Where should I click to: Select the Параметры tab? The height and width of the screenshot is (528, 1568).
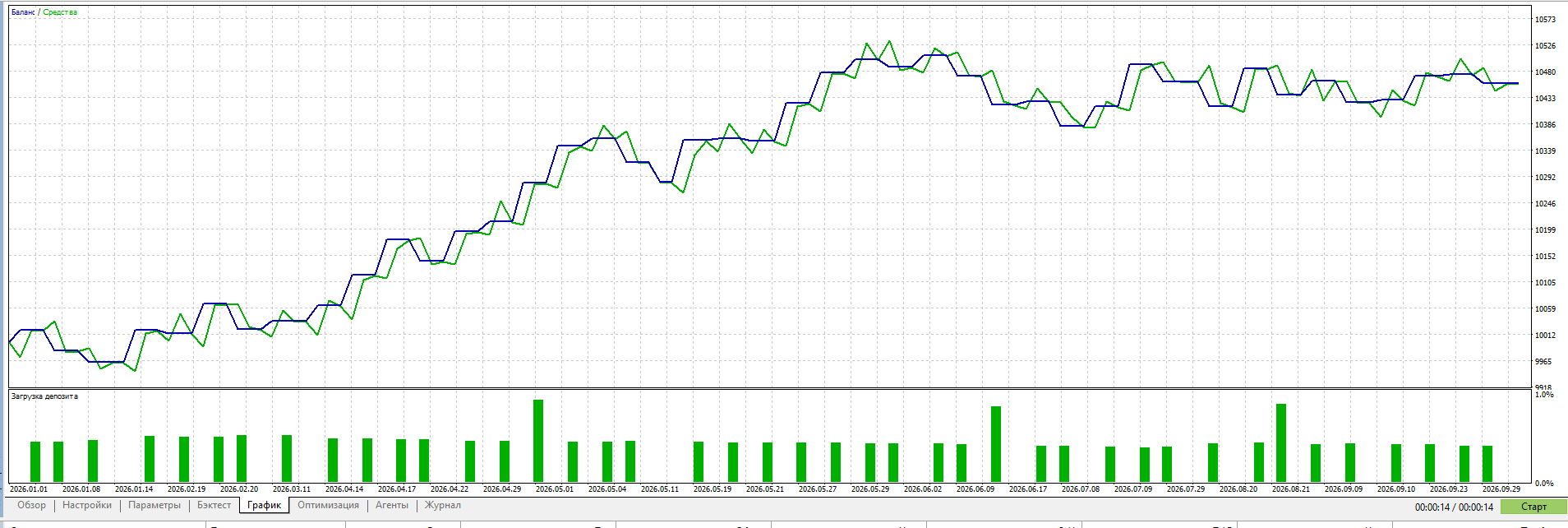pyautogui.click(x=154, y=505)
